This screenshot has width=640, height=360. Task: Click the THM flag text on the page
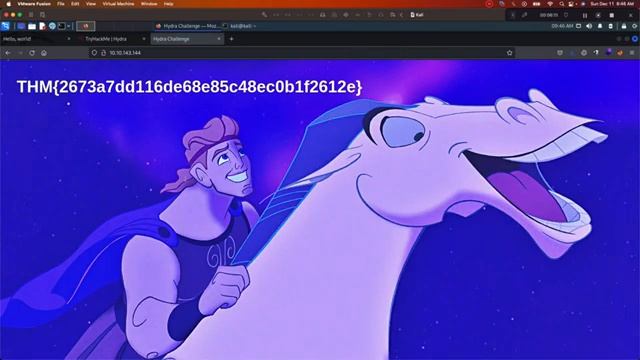[189, 87]
